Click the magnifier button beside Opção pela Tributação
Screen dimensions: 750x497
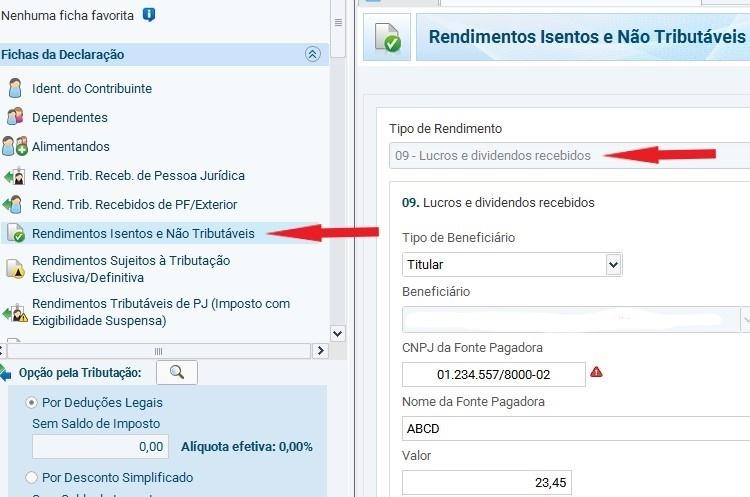177,372
